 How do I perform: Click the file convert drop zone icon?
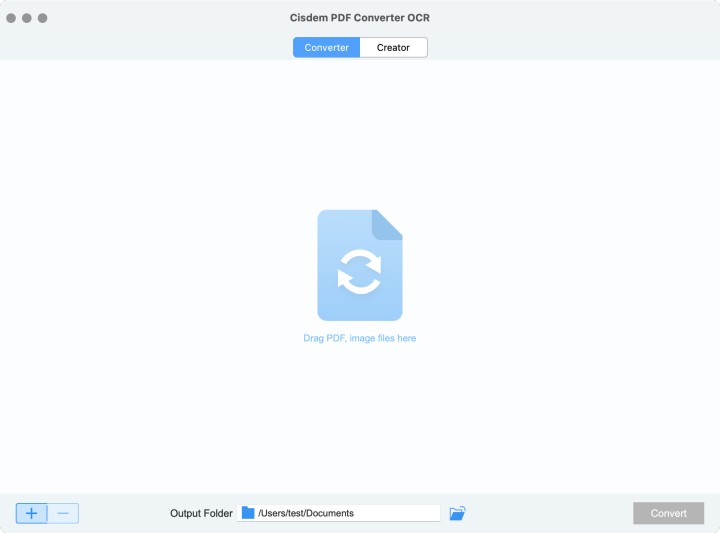[360, 265]
